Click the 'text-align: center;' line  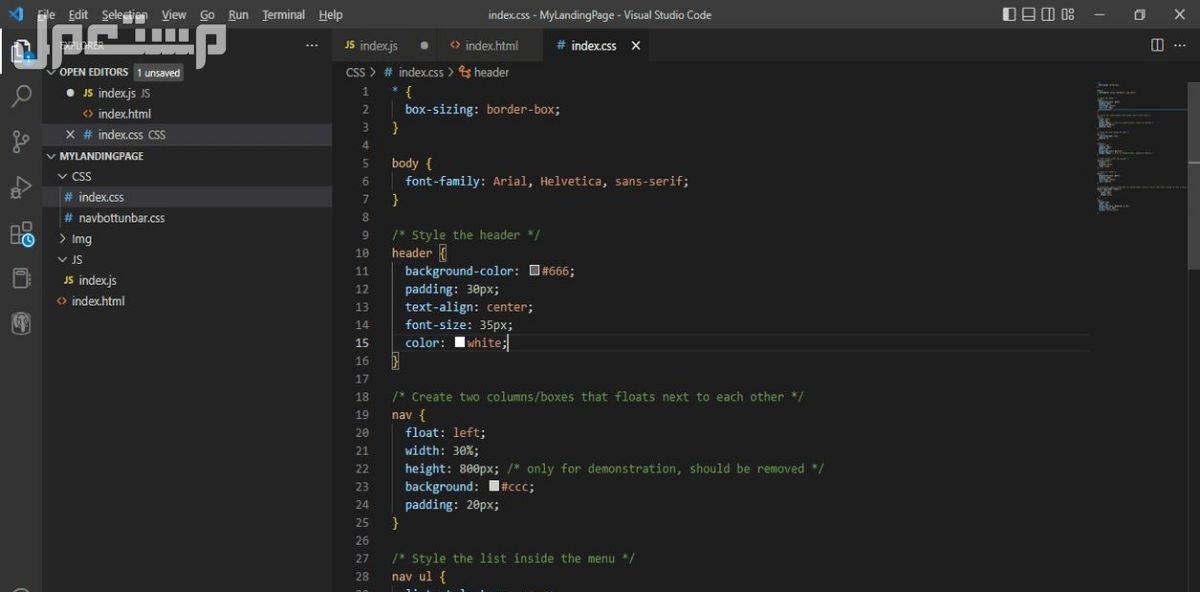point(469,307)
